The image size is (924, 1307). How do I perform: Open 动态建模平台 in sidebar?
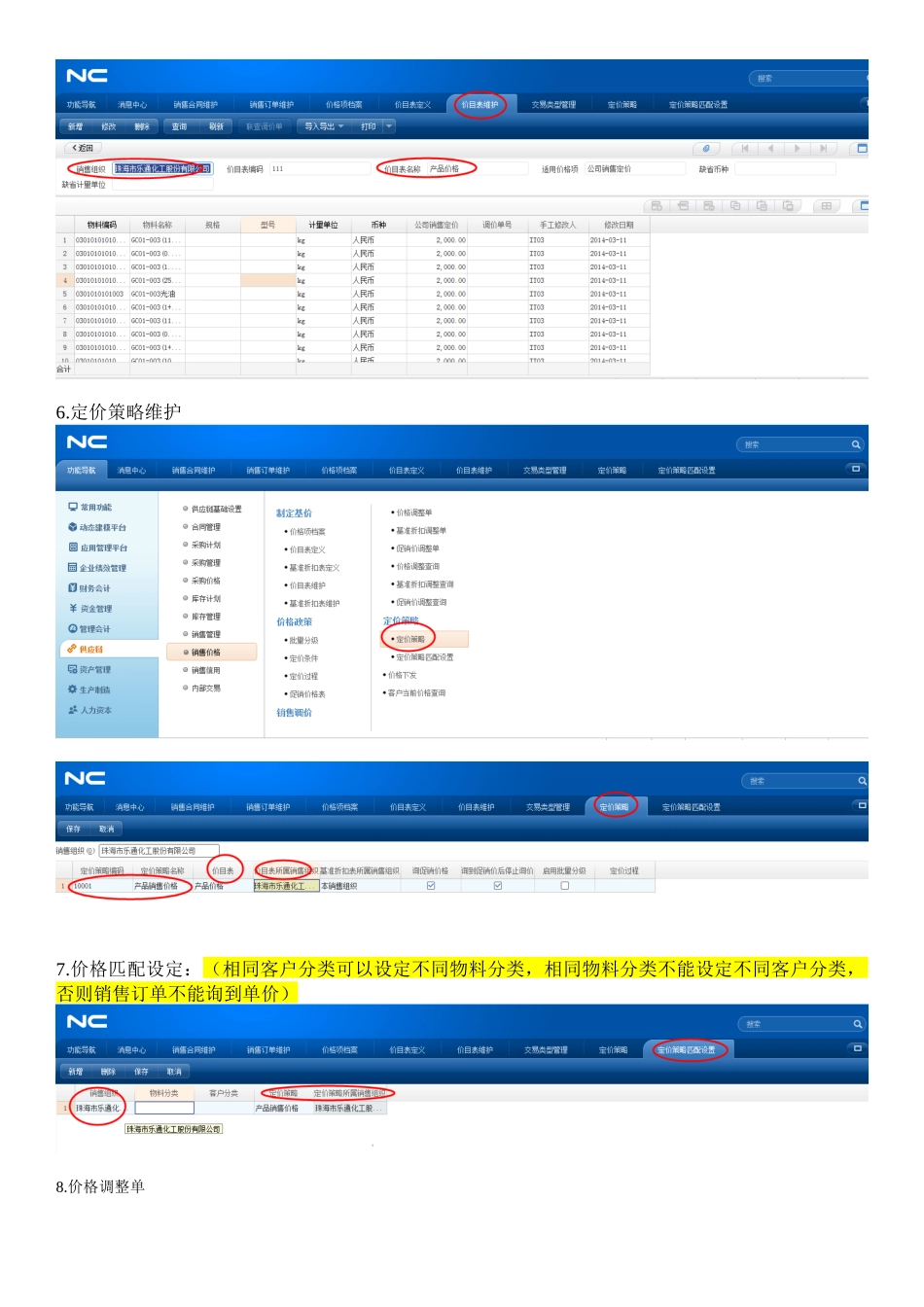[96, 528]
